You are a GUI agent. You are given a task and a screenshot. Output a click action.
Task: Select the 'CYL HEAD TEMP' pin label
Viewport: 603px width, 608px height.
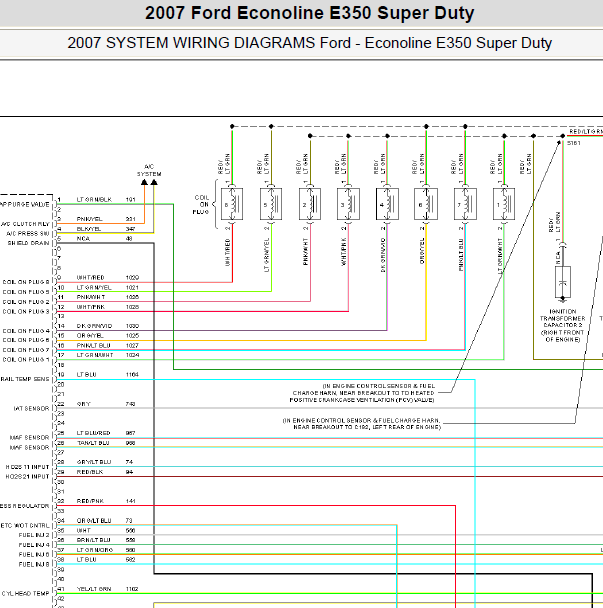pyautogui.click(x=26, y=594)
